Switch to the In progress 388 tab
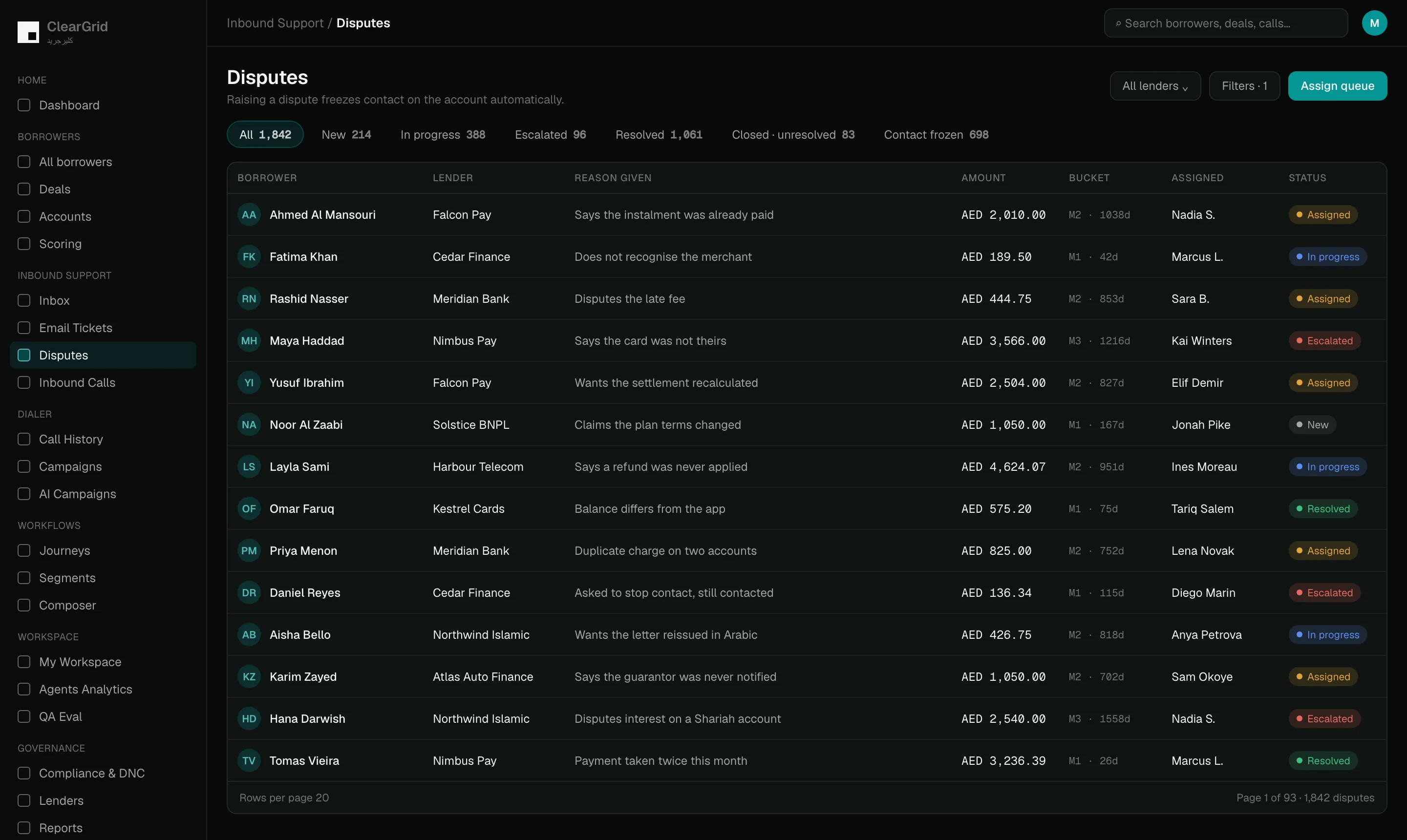The image size is (1407, 840). [x=443, y=135]
